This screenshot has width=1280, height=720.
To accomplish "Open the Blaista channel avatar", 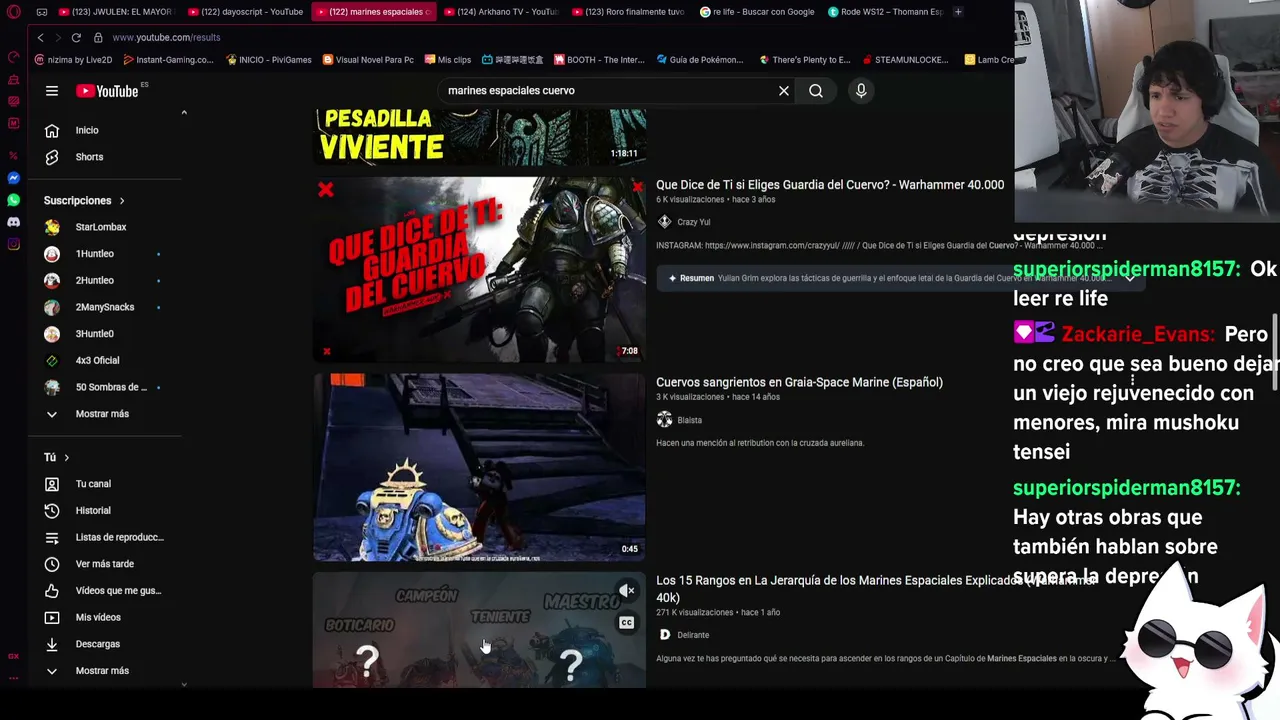I will click(x=664, y=420).
